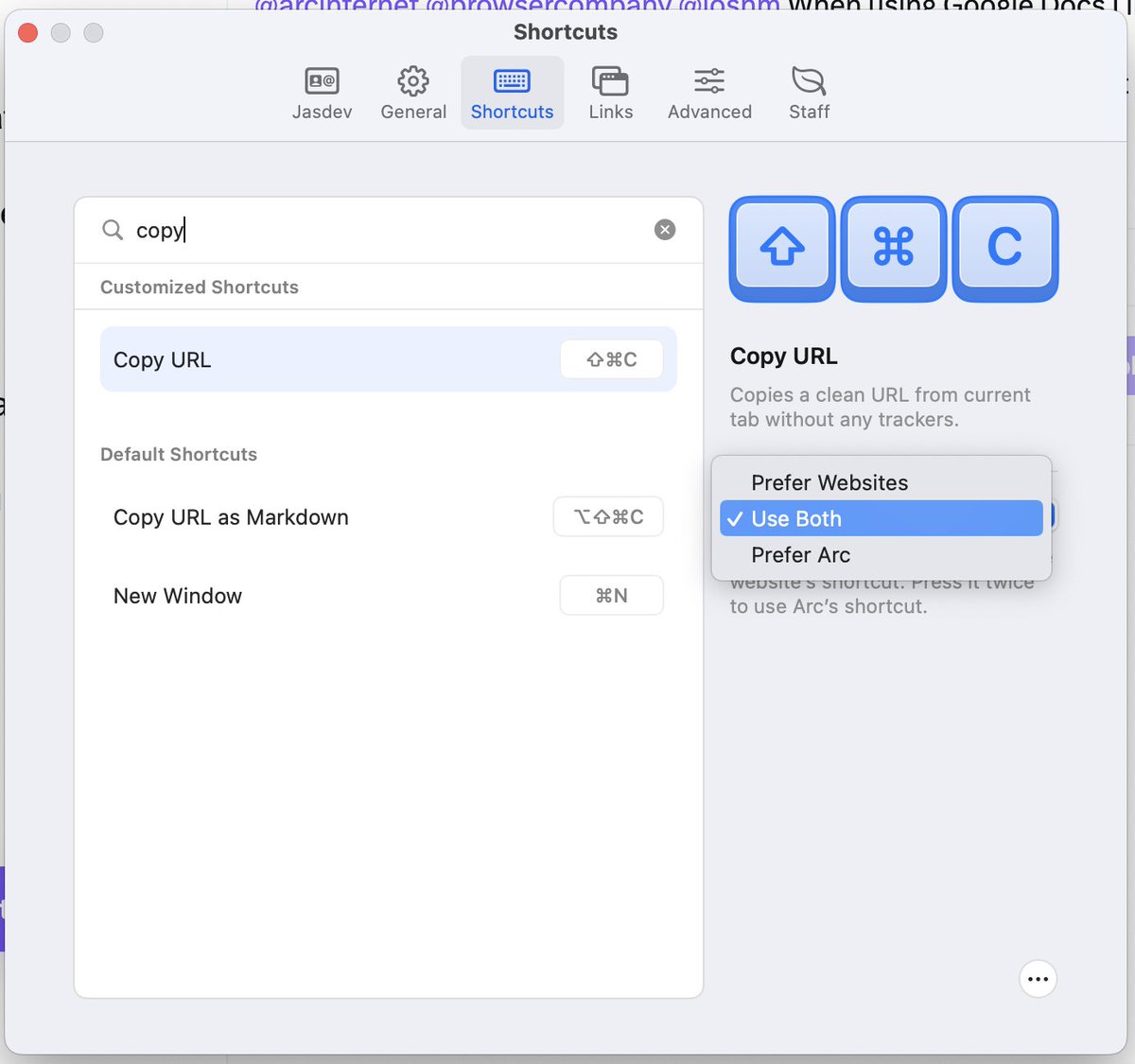Screen dimensions: 1135x1064
Task: Go to the Advanced tab
Action: 709,93
